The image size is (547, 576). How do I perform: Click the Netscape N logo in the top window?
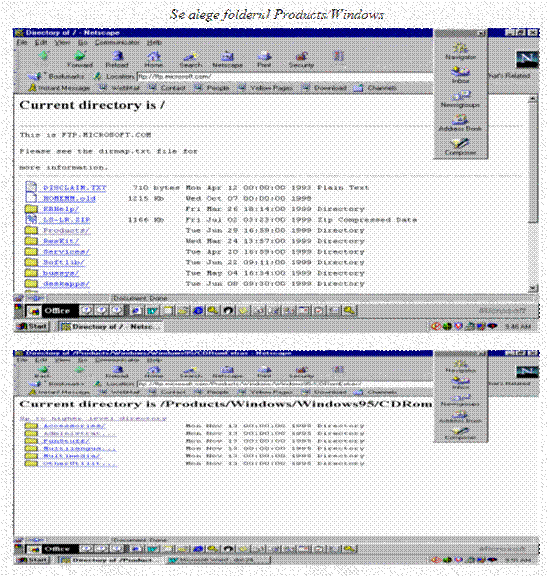point(527,59)
